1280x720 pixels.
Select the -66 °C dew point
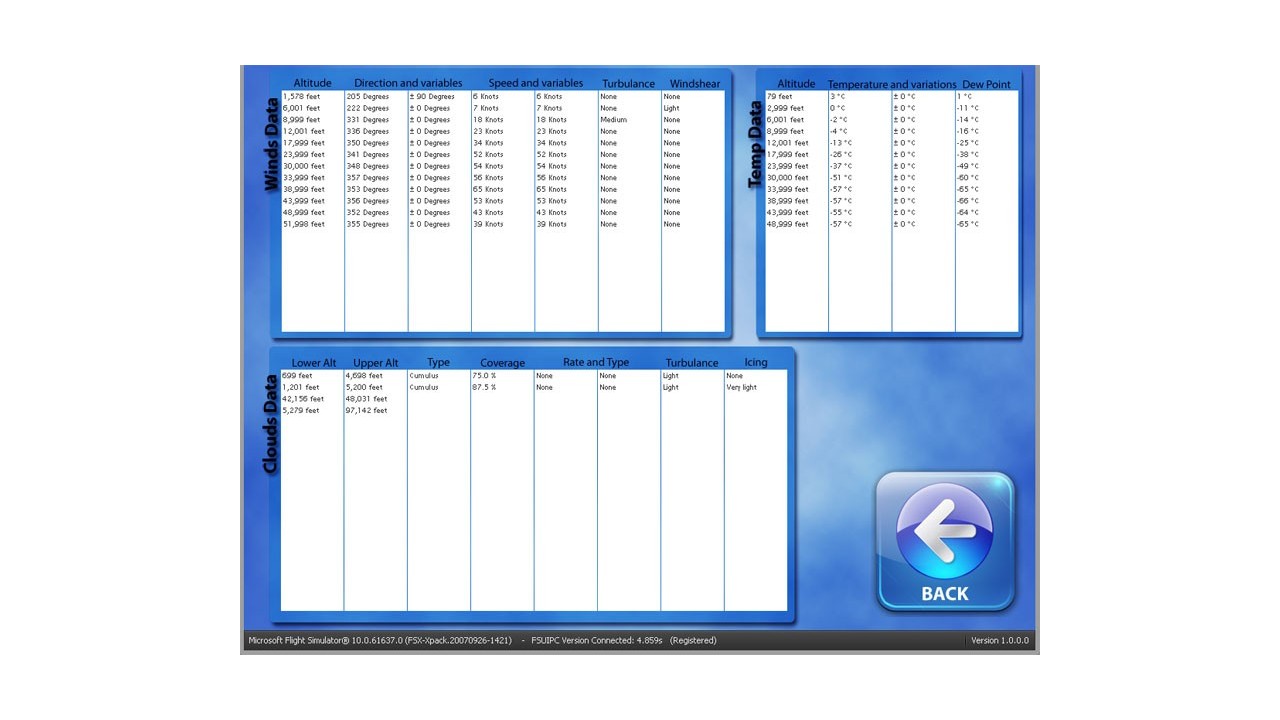(967, 201)
